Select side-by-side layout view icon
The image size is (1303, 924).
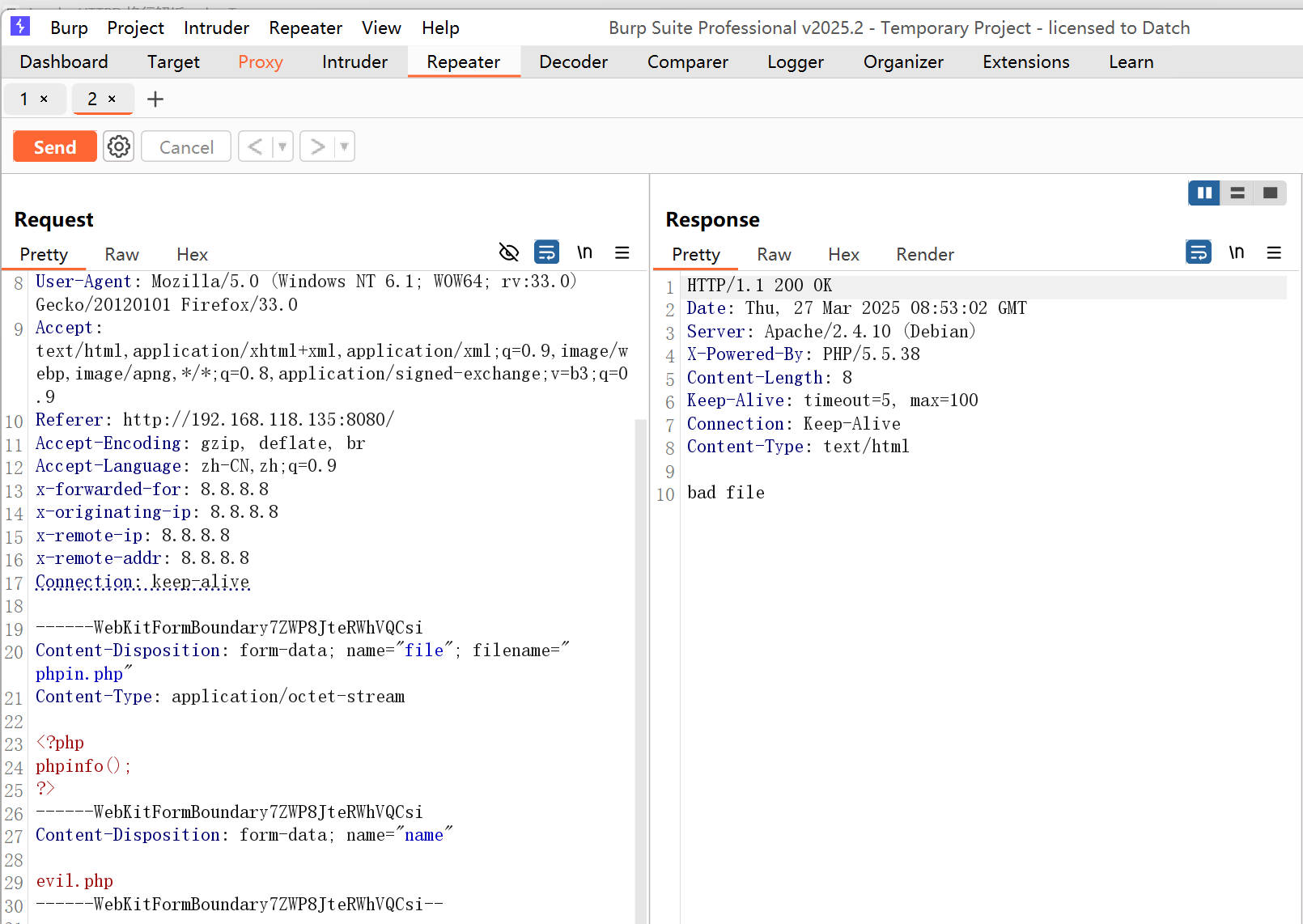pos(1204,193)
